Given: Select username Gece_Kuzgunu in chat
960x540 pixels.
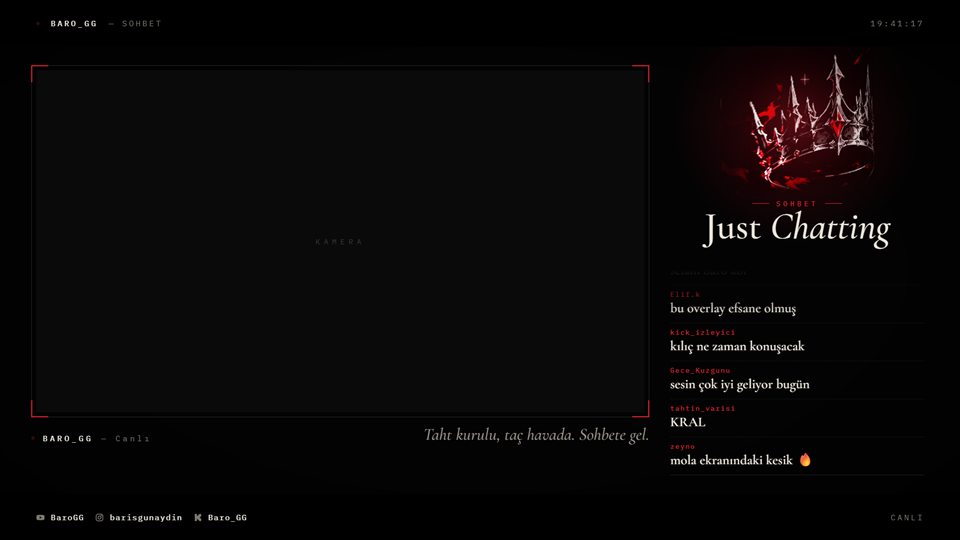Looking at the screenshot, I should pyautogui.click(x=700, y=370).
